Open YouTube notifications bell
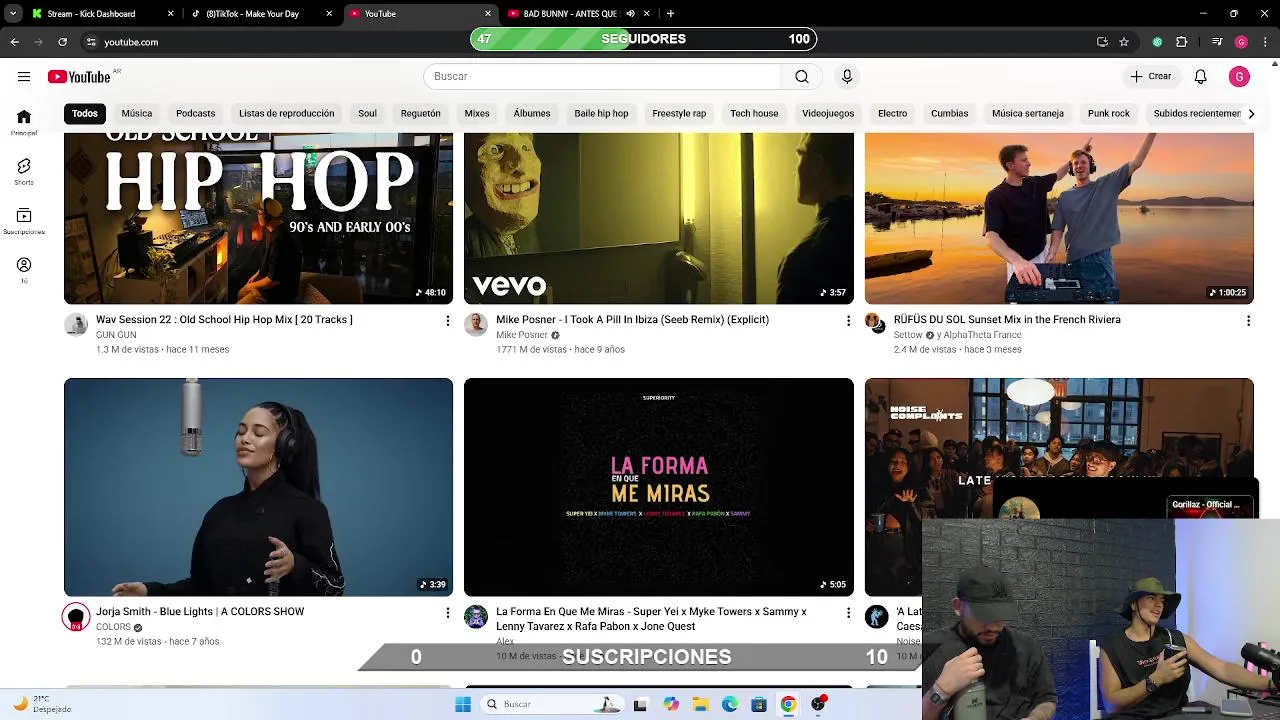 pyautogui.click(x=1200, y=76)
